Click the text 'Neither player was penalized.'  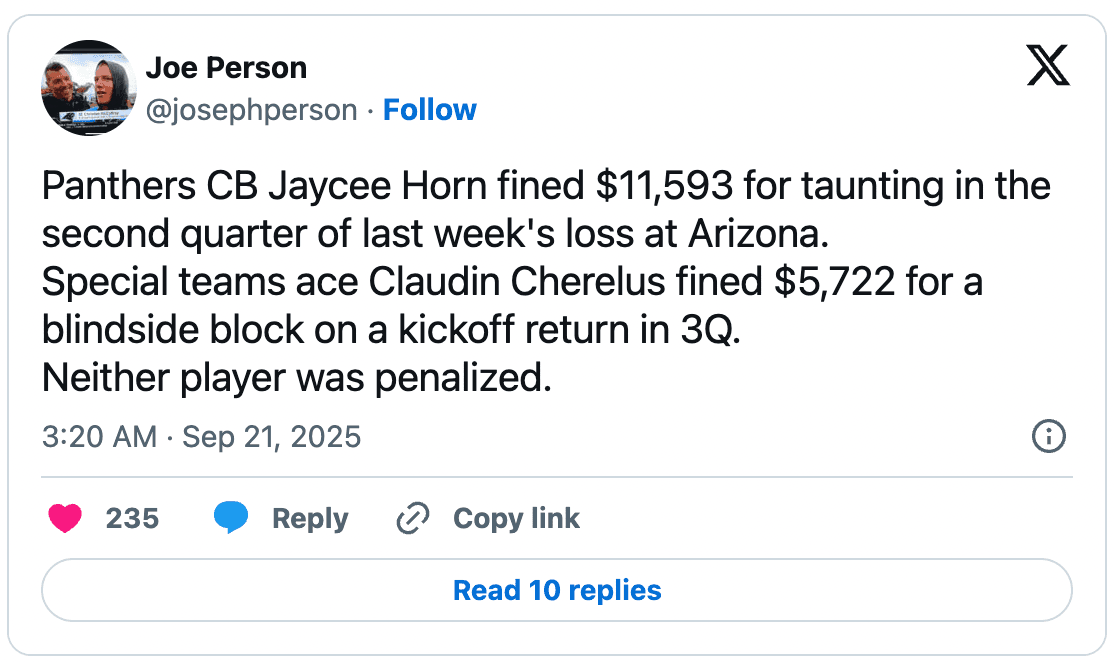coord(297,379)
